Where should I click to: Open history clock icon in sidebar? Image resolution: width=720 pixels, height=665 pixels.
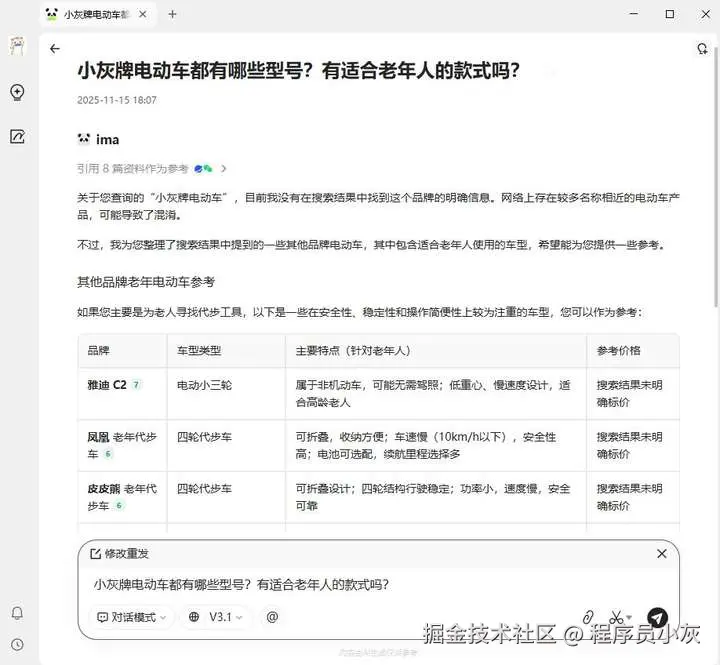[17, 645]
